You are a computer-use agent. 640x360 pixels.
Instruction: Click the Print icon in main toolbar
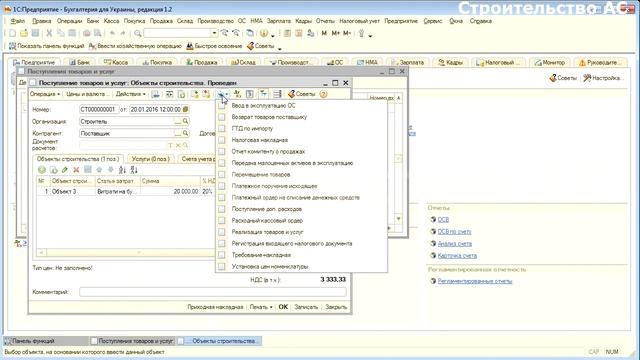87,33
